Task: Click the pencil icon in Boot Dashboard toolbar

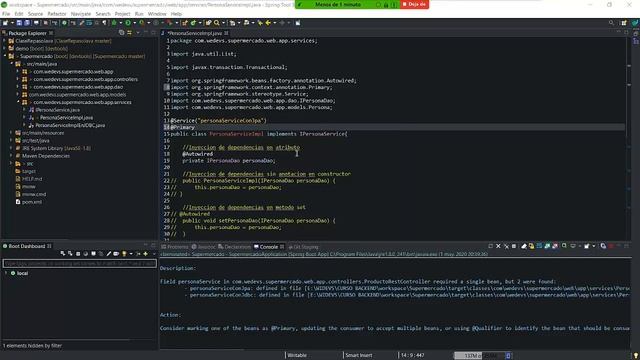Action: tap(109, 254)
